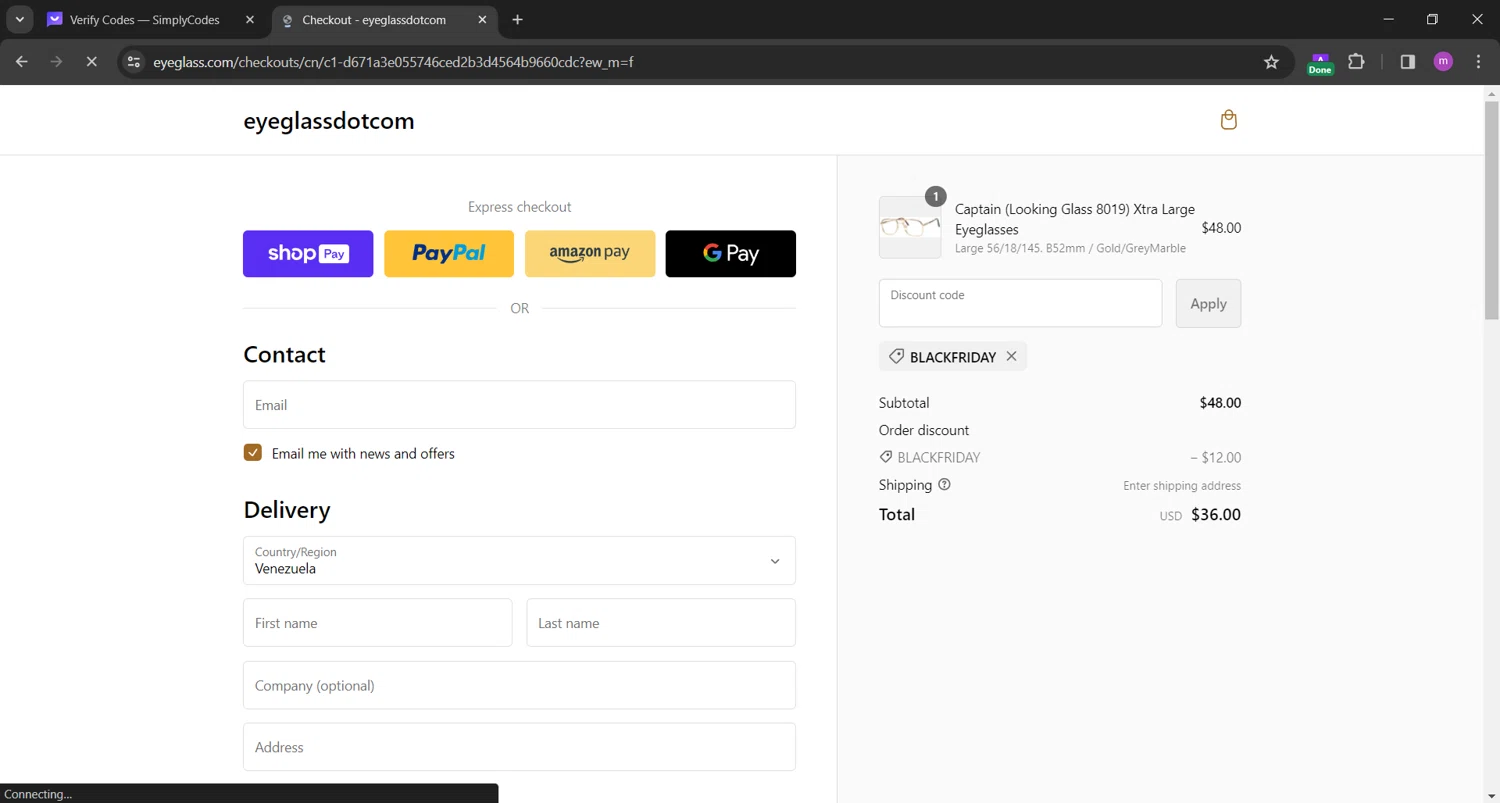Click the Apply discount button
The image size is (1500, 803).
click(1208, 303)
